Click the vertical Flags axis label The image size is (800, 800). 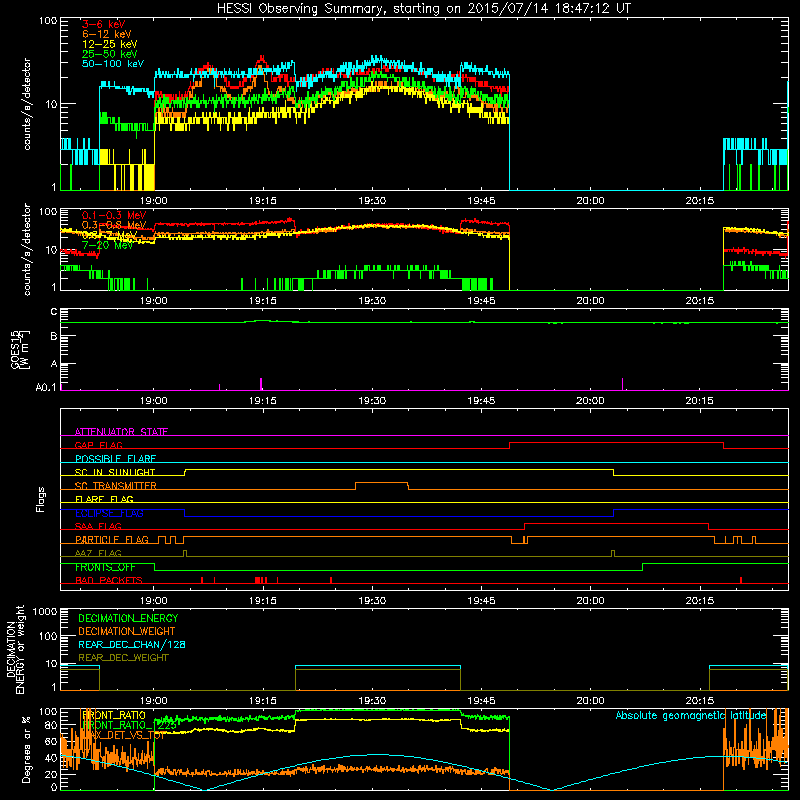(x=41, y=499)
